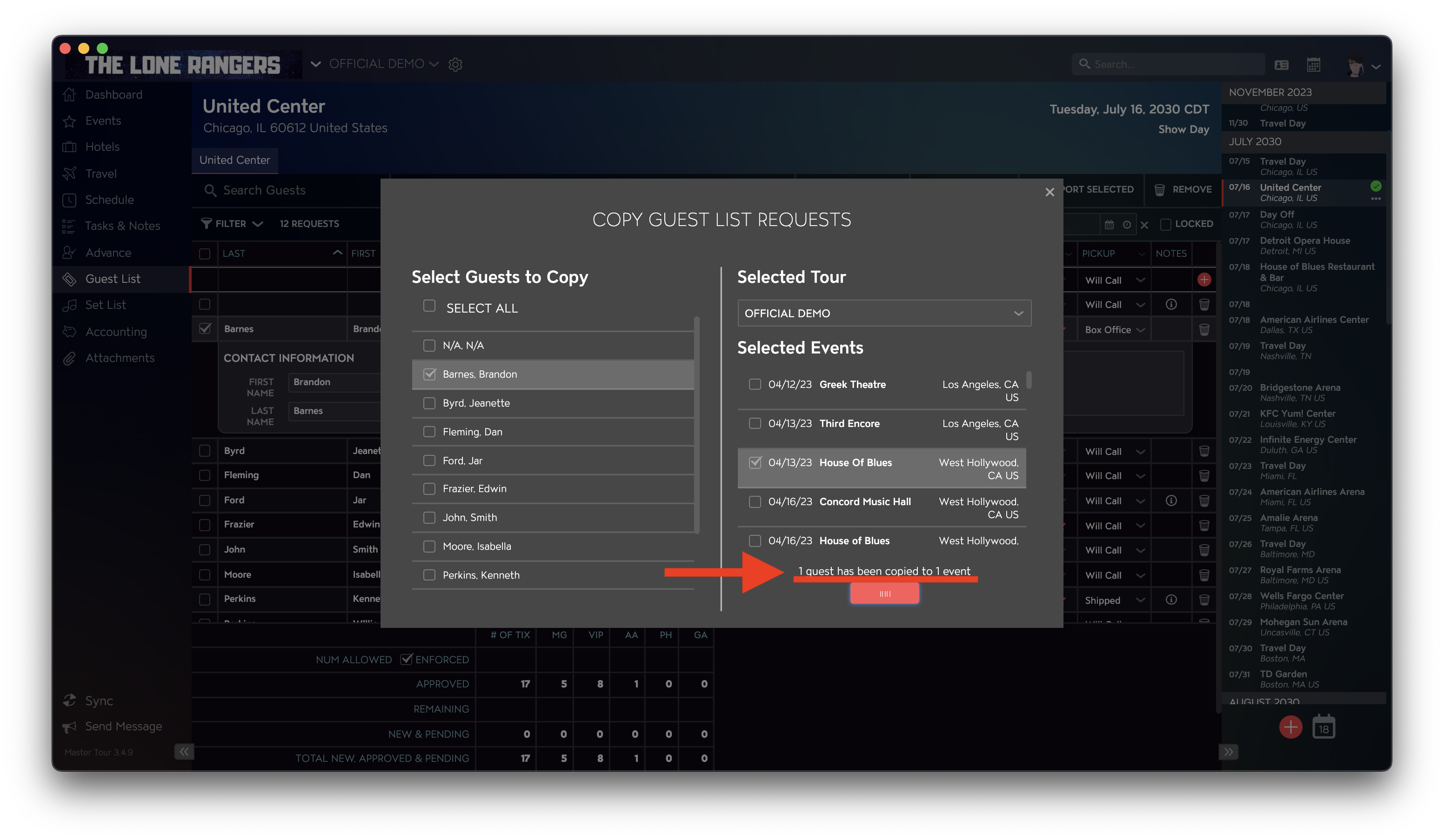
Task: Click the Set List music note icon
Action: coord(69,305)
